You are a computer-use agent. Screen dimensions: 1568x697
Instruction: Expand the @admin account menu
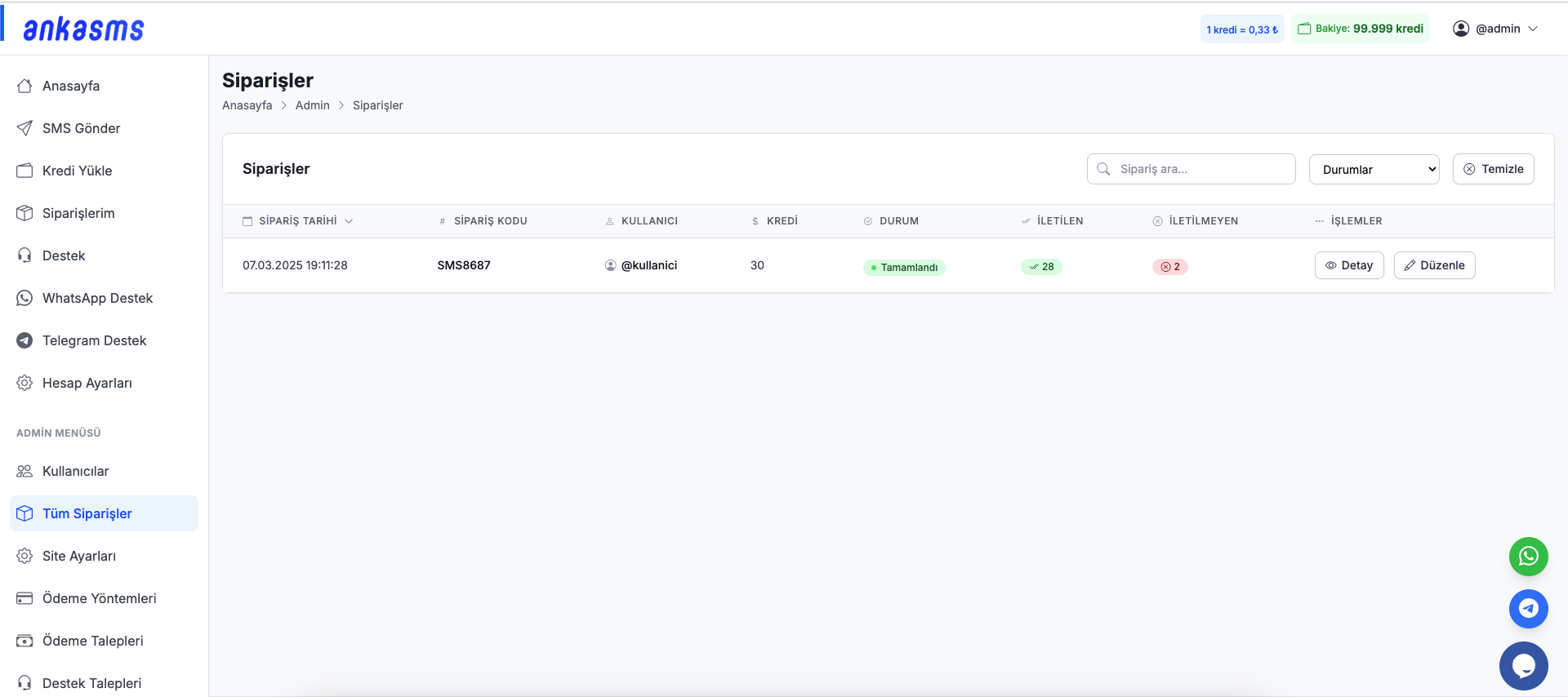click(1495, 29)
